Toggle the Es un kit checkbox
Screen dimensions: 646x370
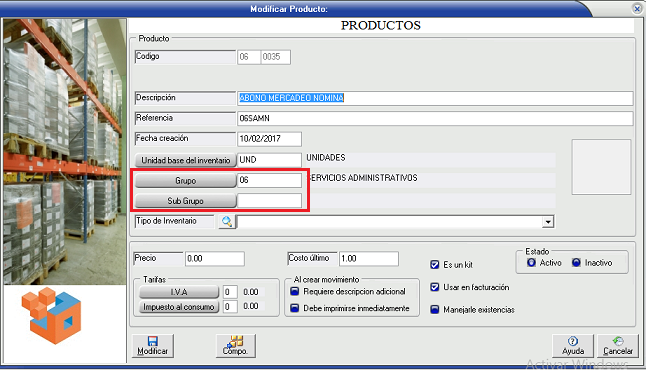(435, 265)
